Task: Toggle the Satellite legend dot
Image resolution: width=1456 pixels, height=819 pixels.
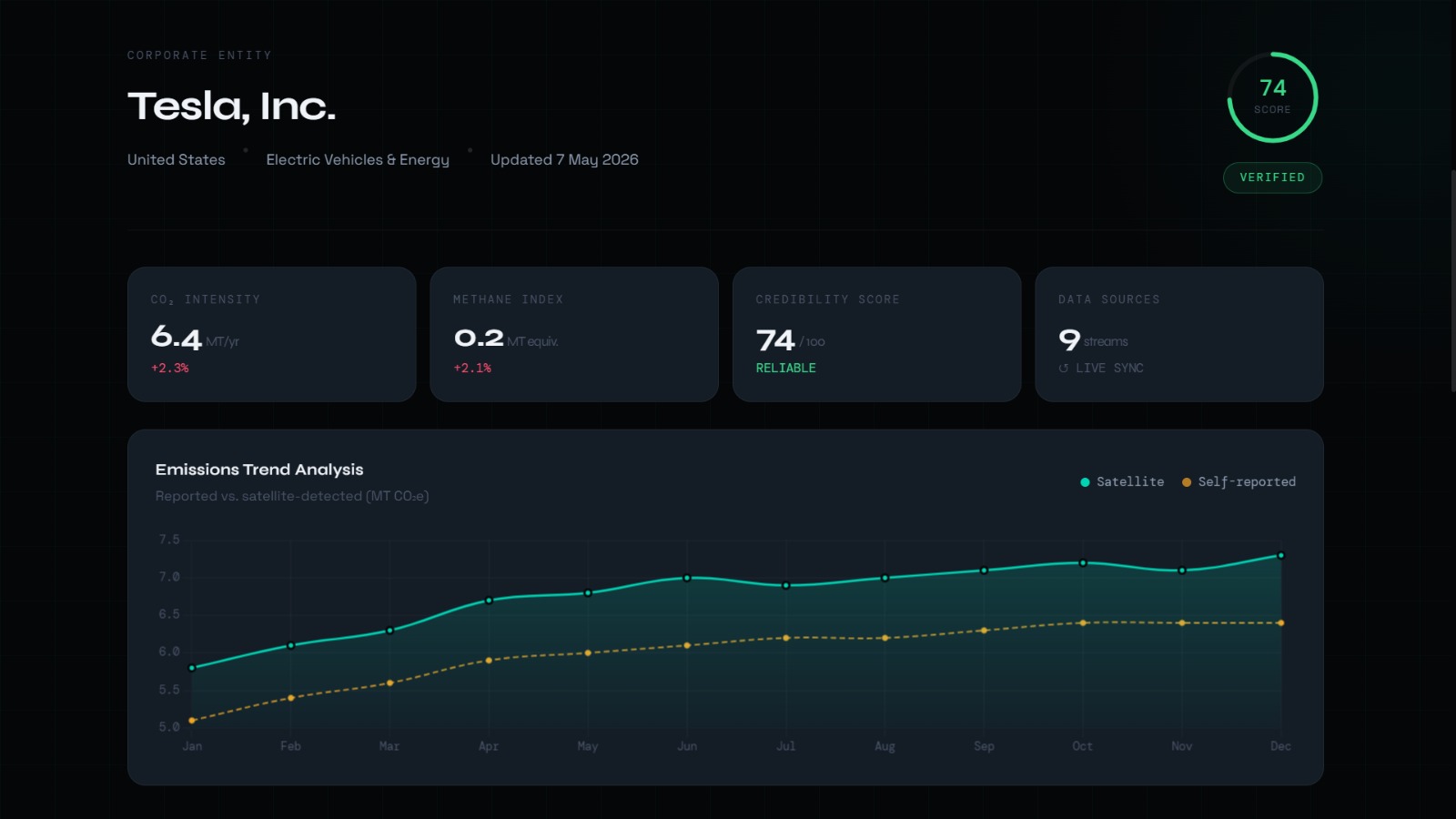Action: [x=1085, y=482]
